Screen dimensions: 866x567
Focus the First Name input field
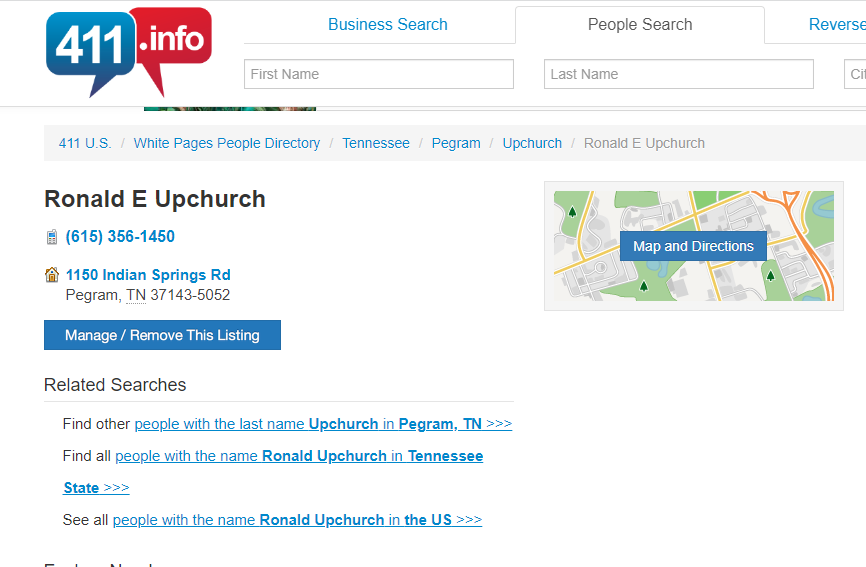pos(378,74)
